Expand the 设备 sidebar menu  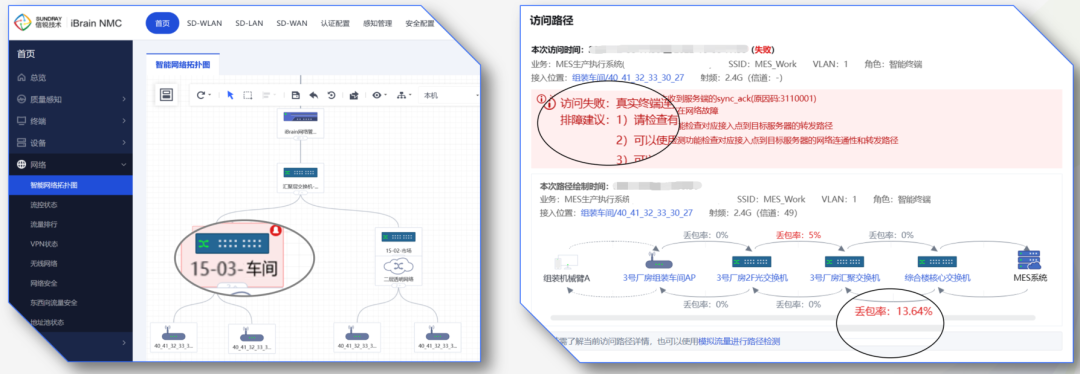(71, 143)
